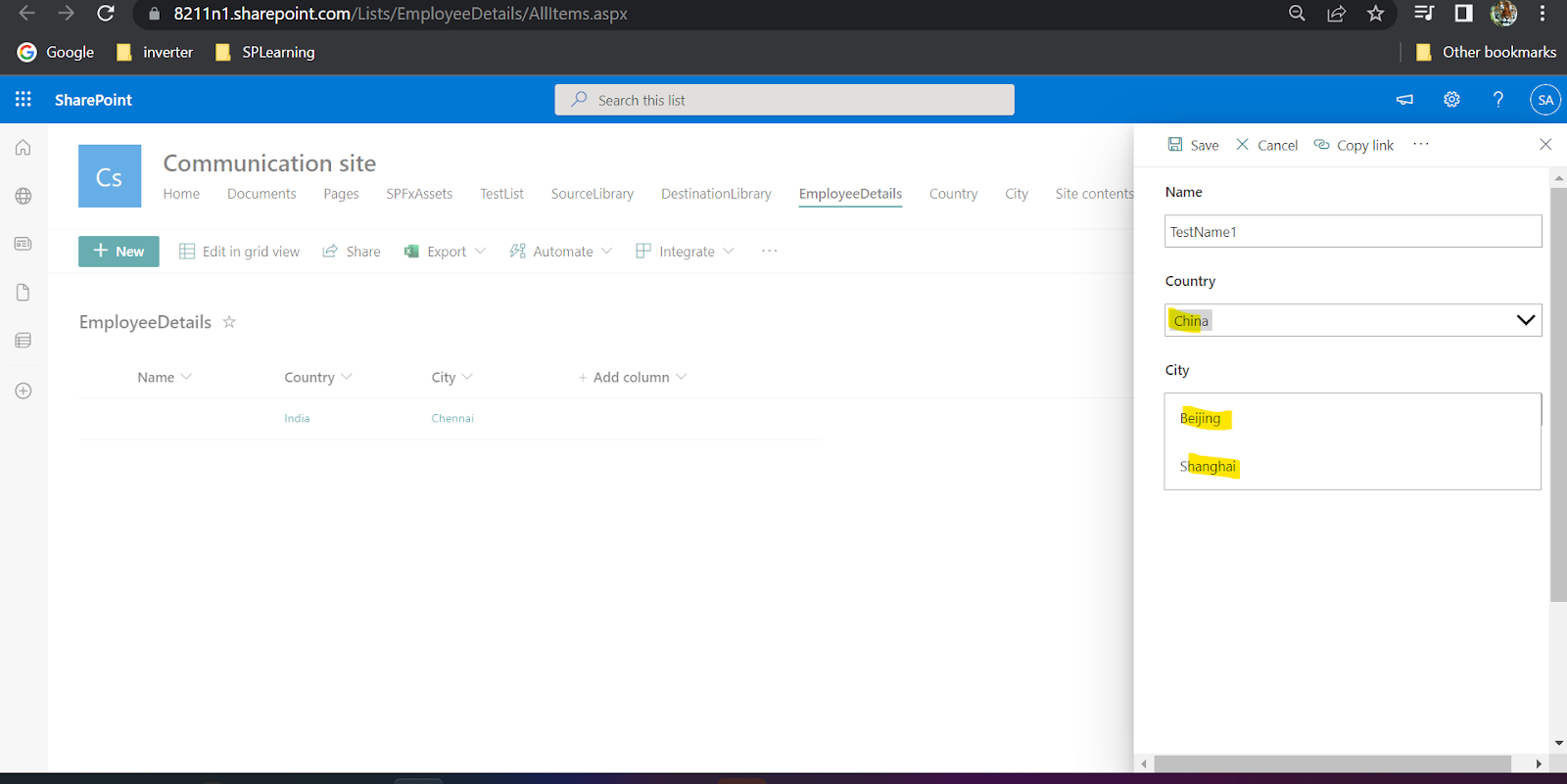Viewport: 1567px width, 784px height.
Task: Favorite EmployeeDetails list with star
Action: tap(229, 321)
